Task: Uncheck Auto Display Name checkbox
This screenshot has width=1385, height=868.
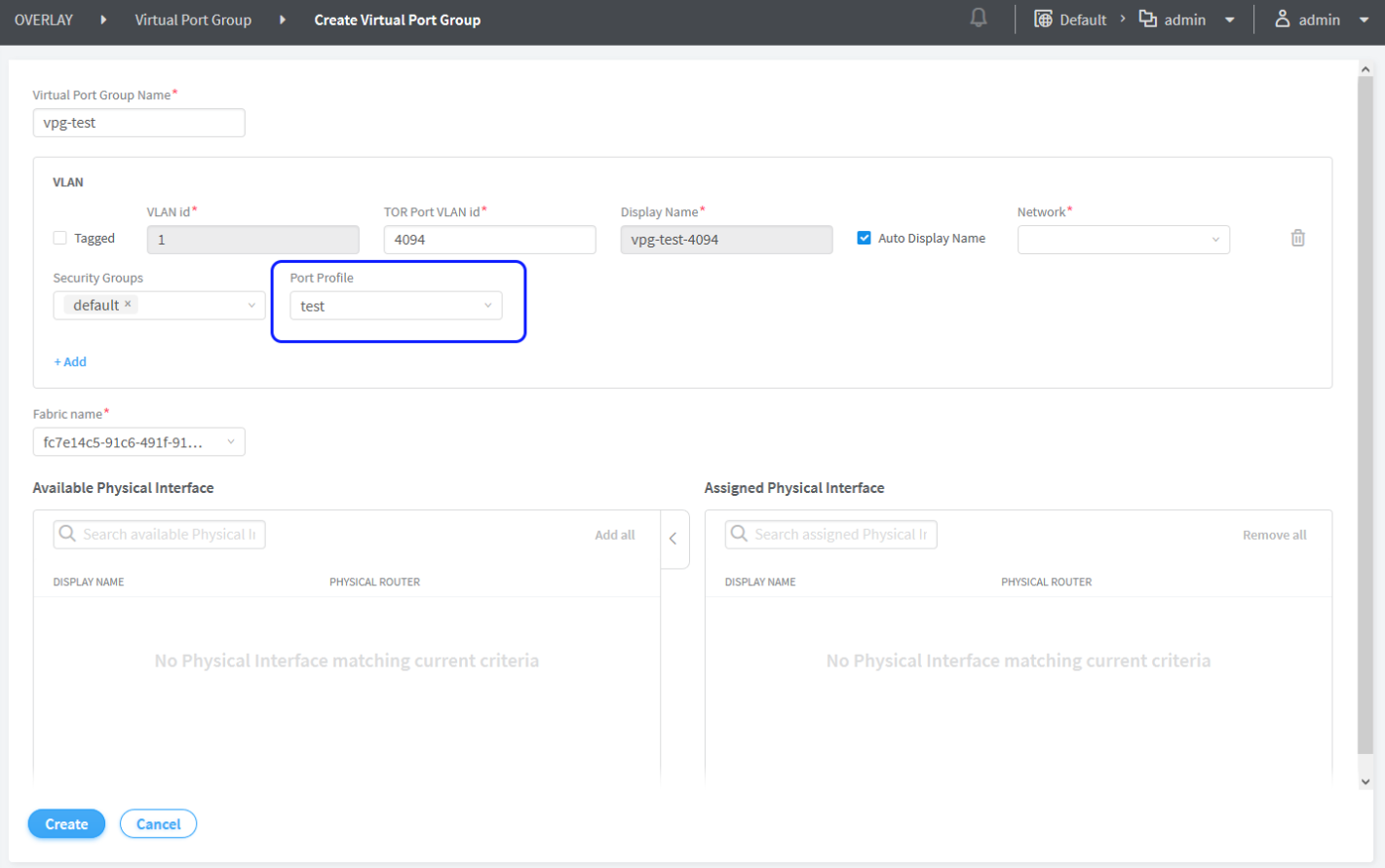Action: 864,239
